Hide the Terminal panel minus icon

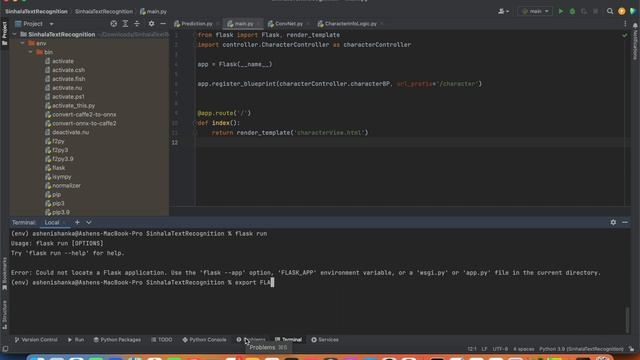[x=625, y=222]
